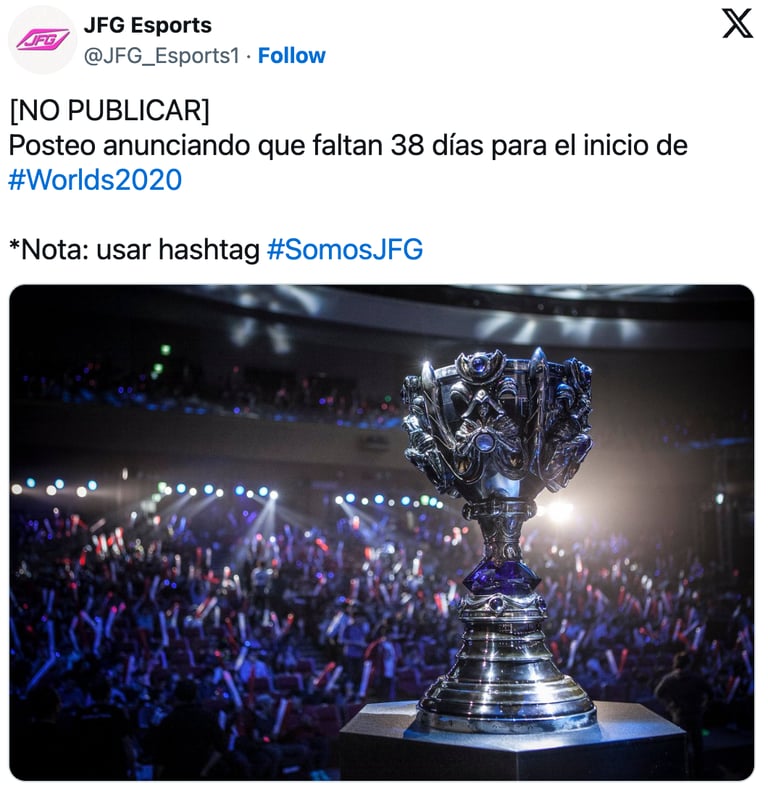Visit the @JFG_Esports1 handle link
The width and height of the screenshot is (768, 791).
162,56
